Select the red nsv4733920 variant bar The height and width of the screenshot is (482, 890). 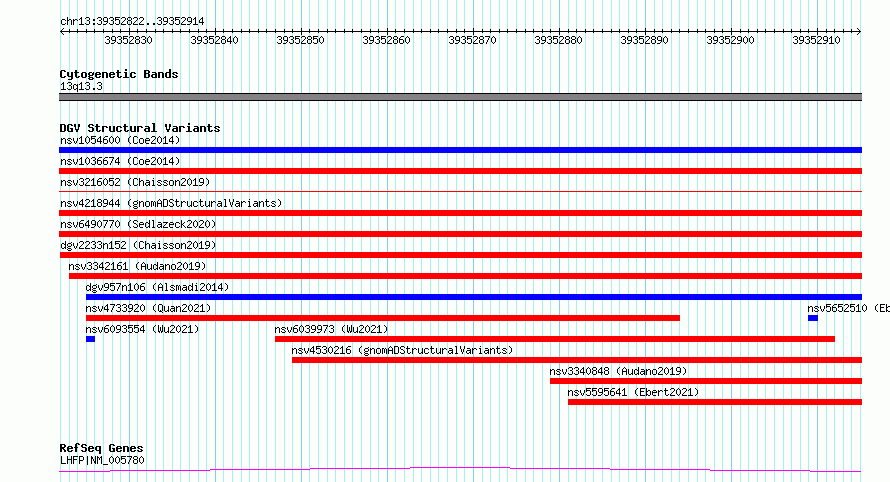[383, 318]
